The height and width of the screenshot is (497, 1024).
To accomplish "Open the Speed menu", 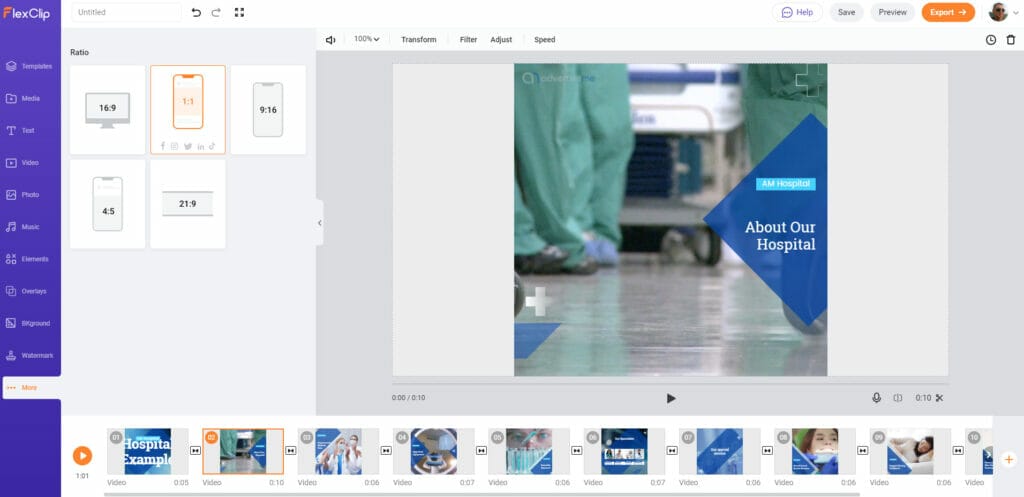I will (x=545, y=40).
